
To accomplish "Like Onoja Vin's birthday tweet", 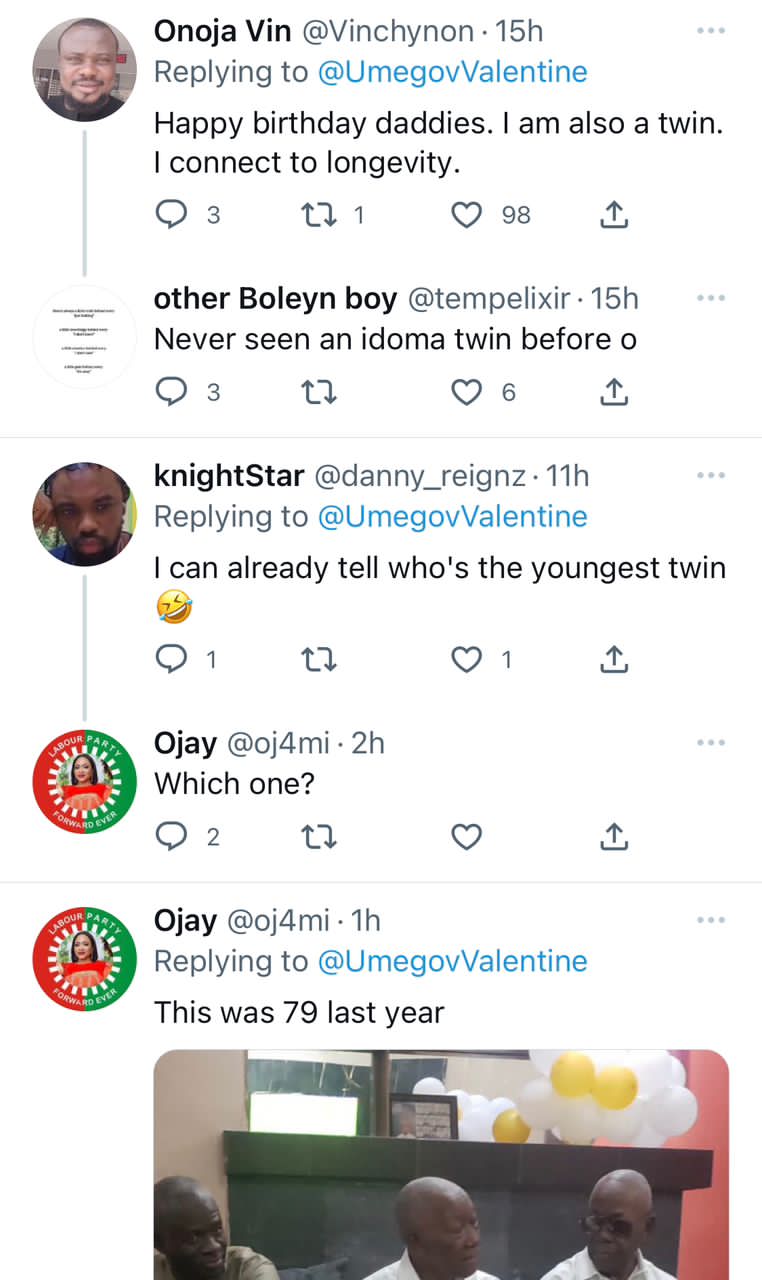I will click(x=467, y=215).
